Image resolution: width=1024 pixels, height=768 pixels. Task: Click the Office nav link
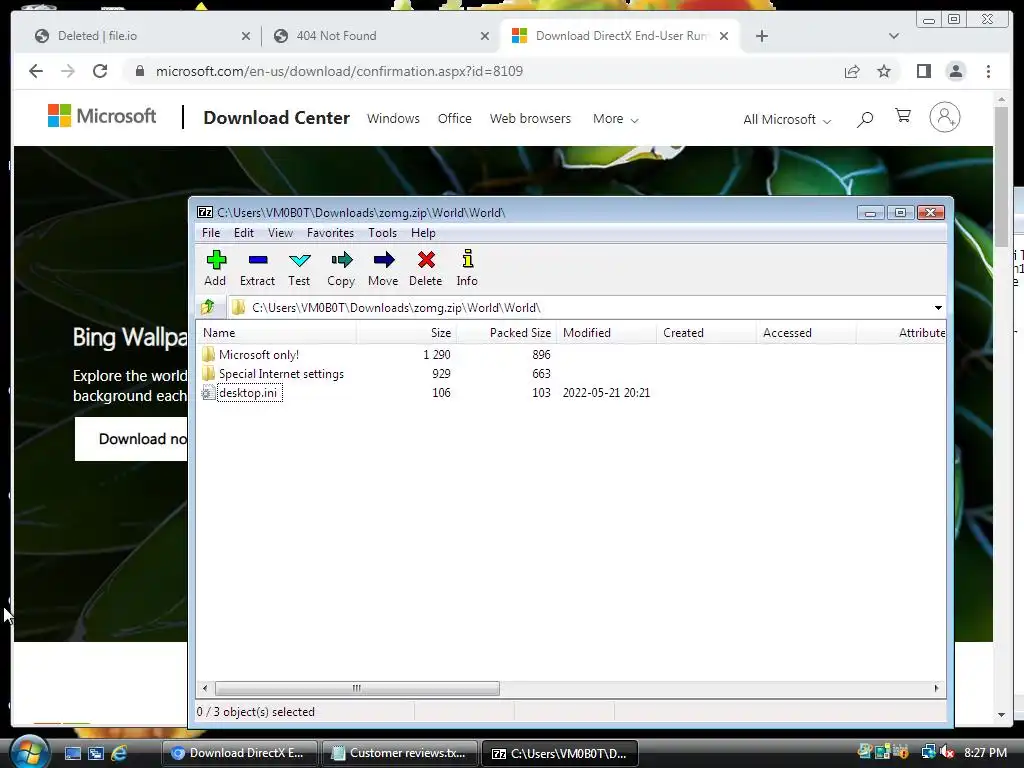pos(455,118)
